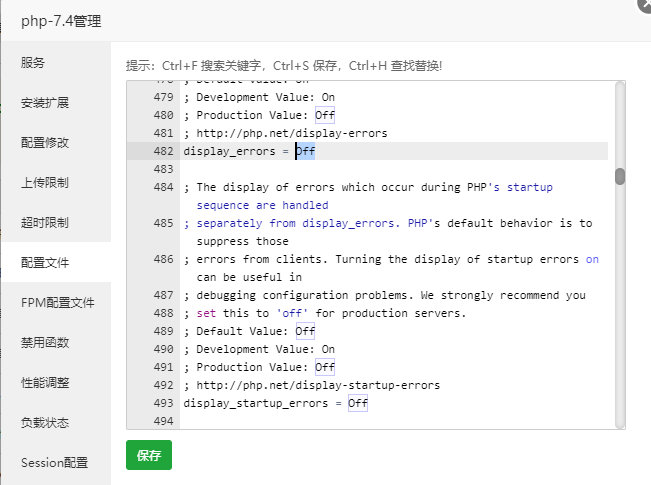Click http://php.net/display-errors comment text
The height and width of the screenshot is (485, 651).
point(291,133)
